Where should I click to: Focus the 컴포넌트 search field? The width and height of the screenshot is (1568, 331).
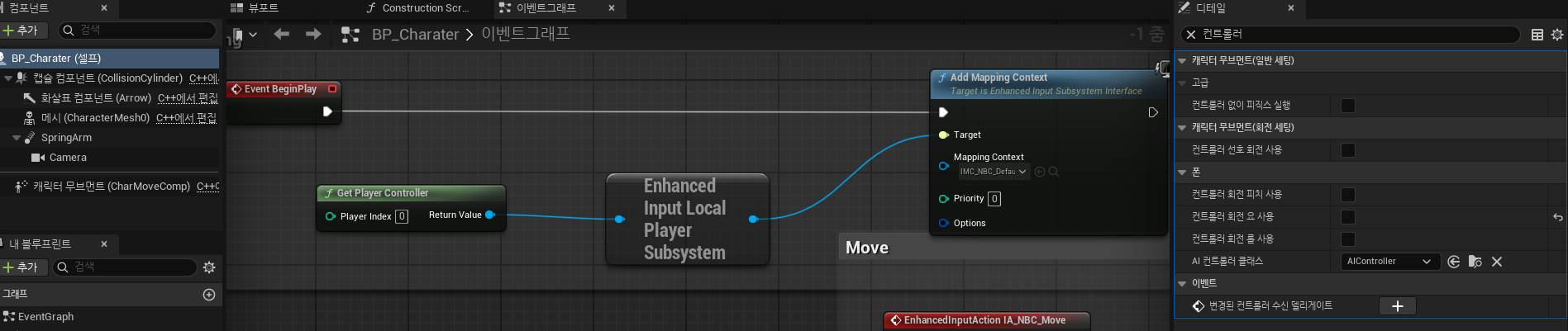click(x=137, y=31)
